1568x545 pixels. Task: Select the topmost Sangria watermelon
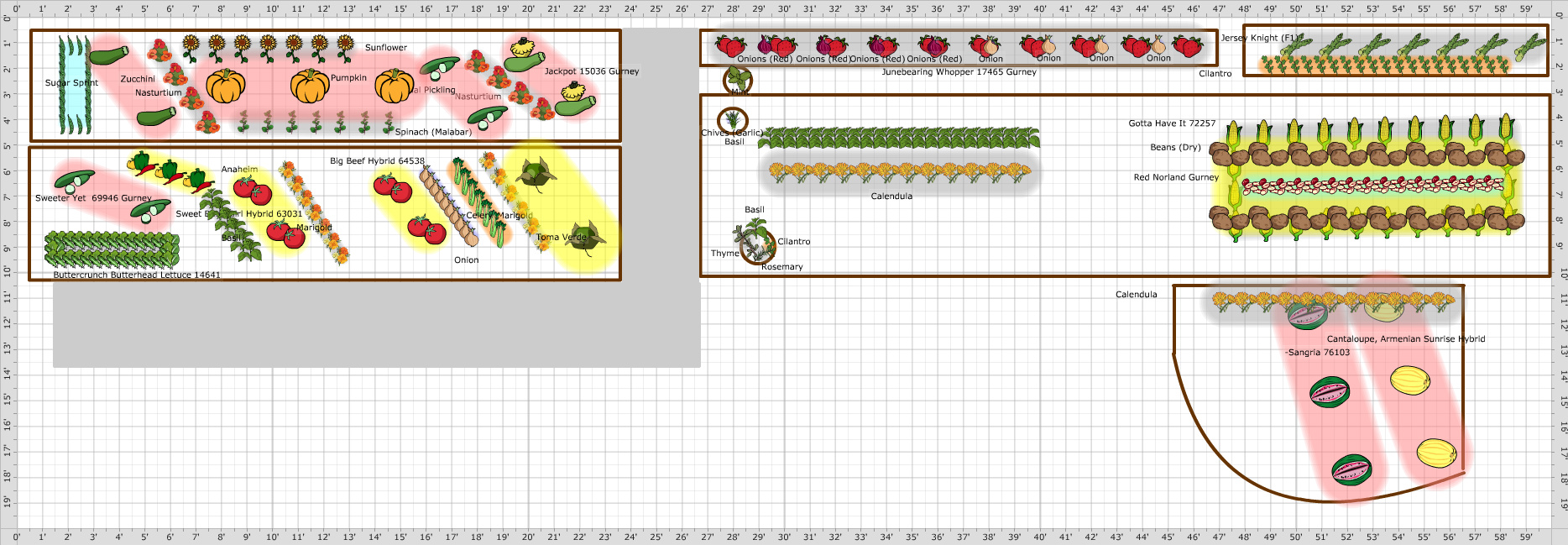(1306, 316)
